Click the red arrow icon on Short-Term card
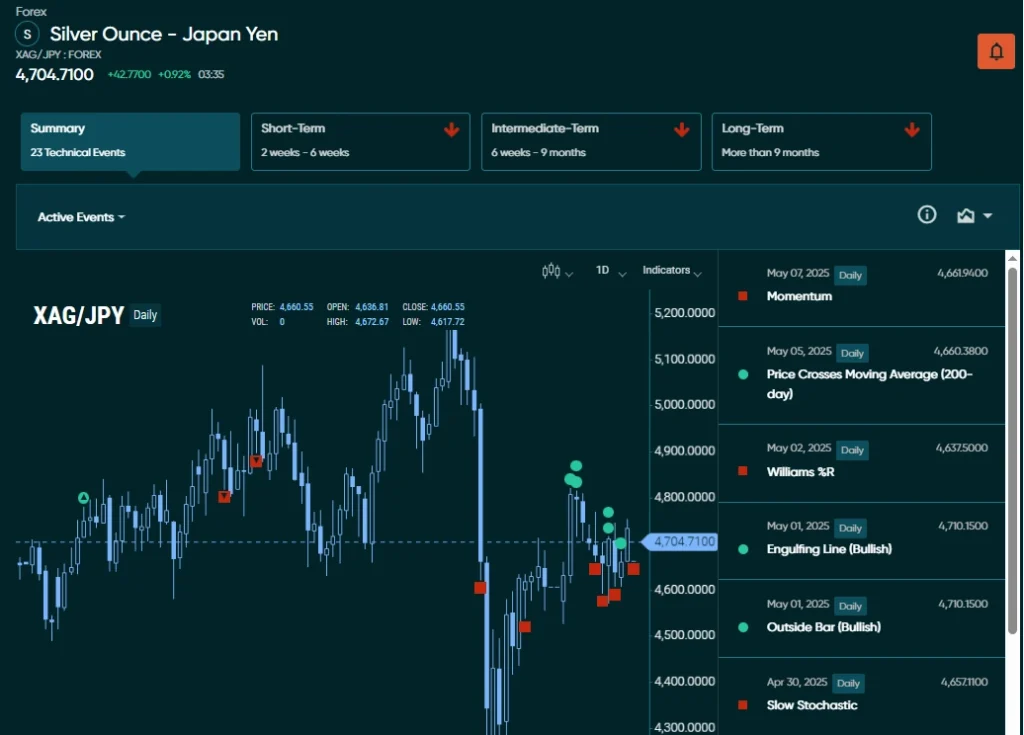 click(452, 129)
